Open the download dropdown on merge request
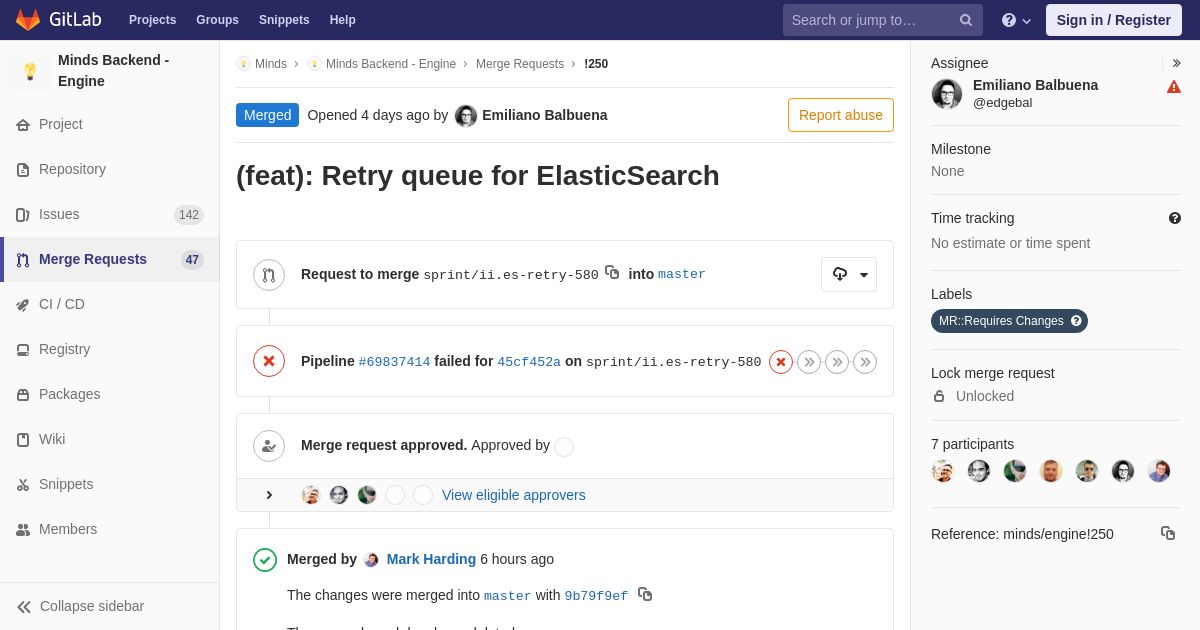This screenshot has height=630, width=1200. [849, 274]
